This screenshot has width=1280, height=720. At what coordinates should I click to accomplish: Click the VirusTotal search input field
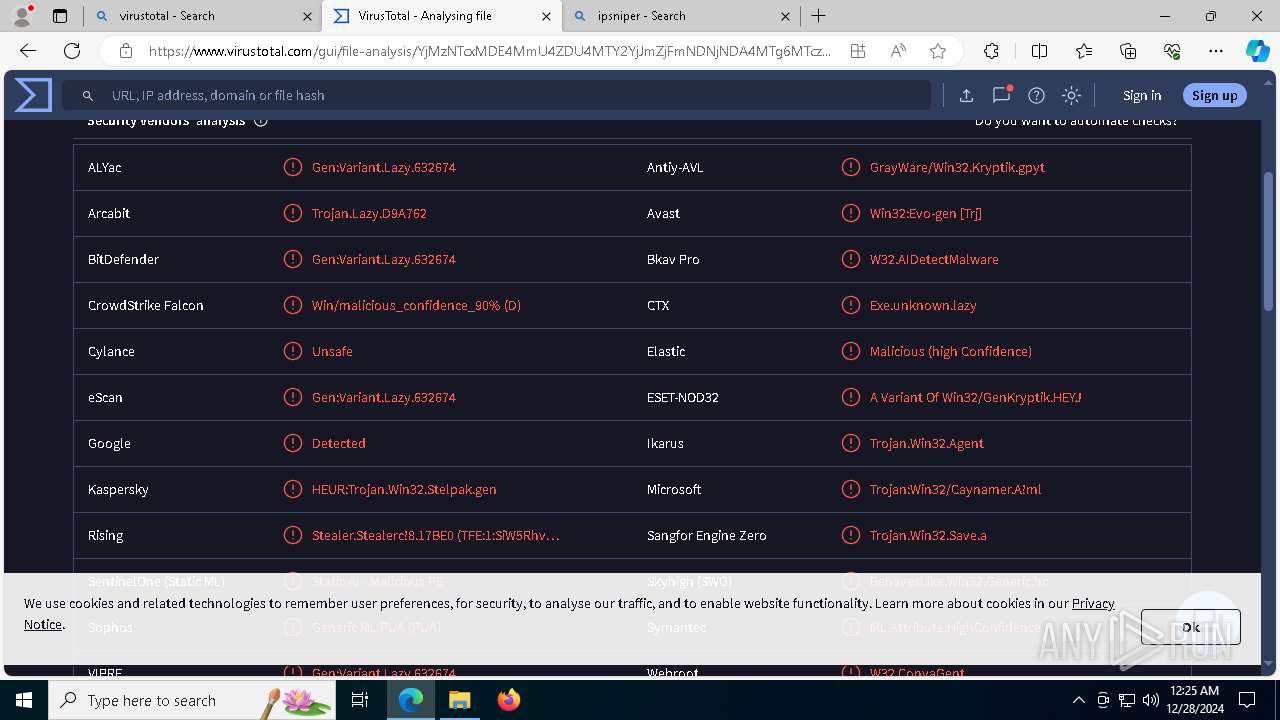click(x=497, y=95)
